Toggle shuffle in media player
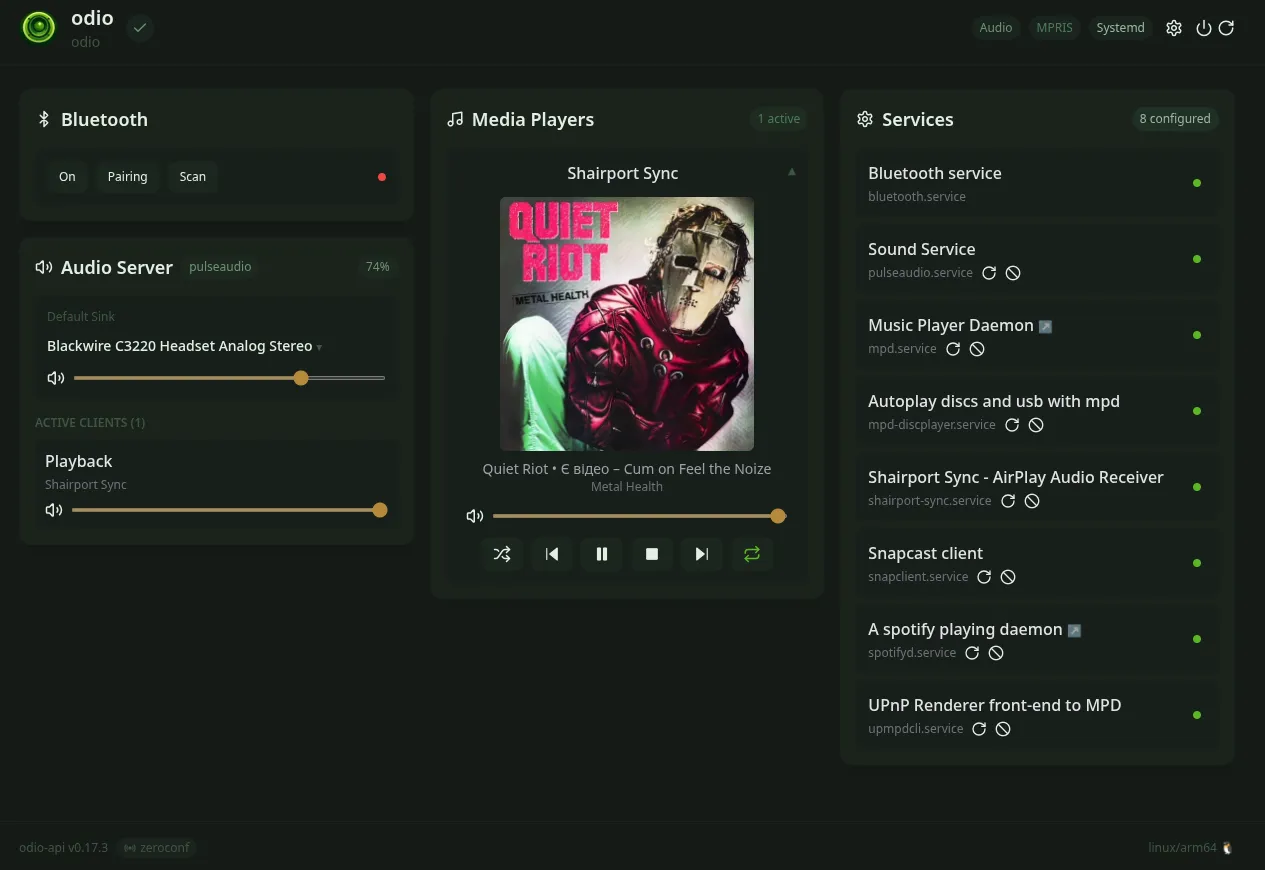This screenshot has height=870, width=1265. [502, 554]
